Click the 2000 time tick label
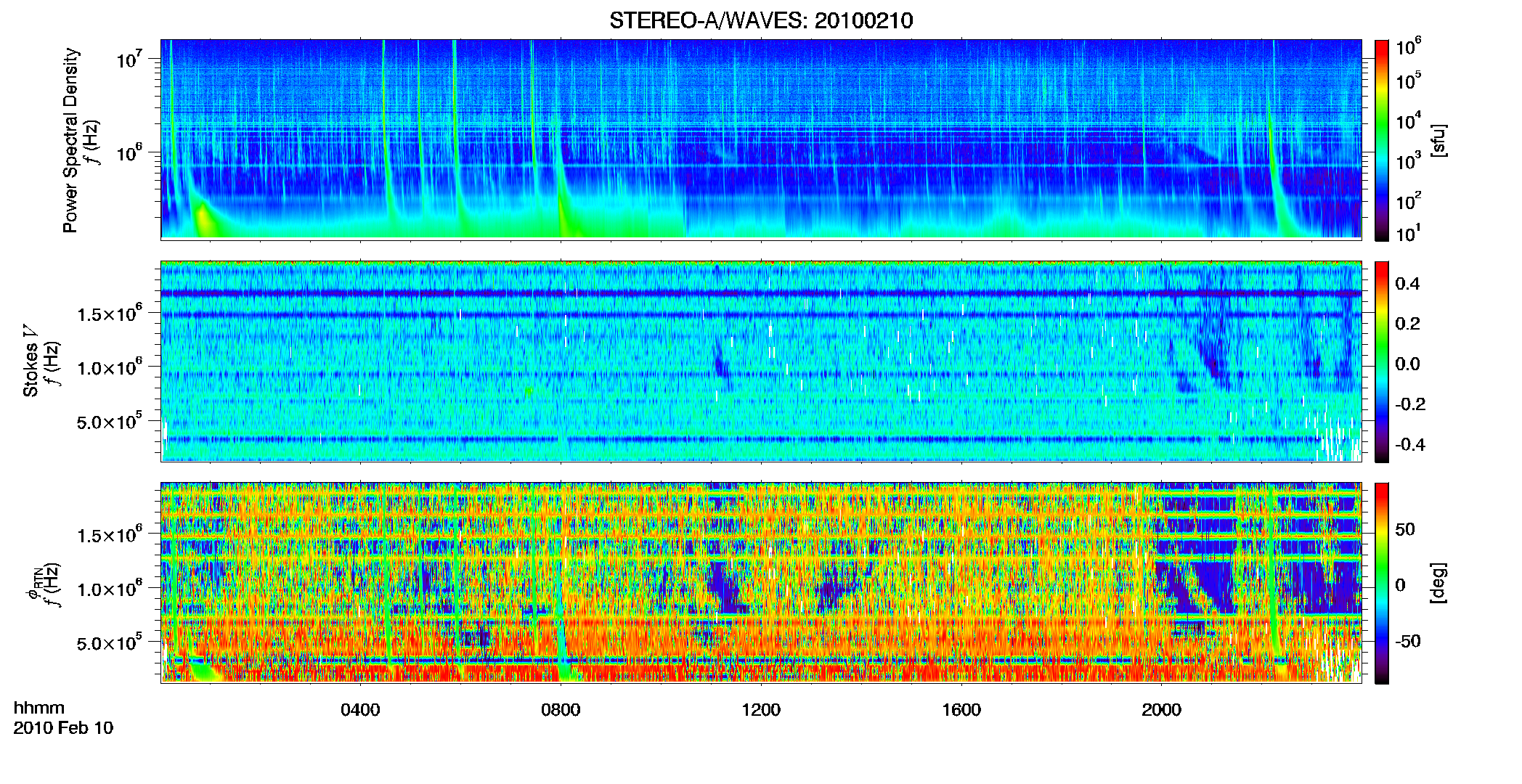1522x784 pixels. click(1161, 709)
